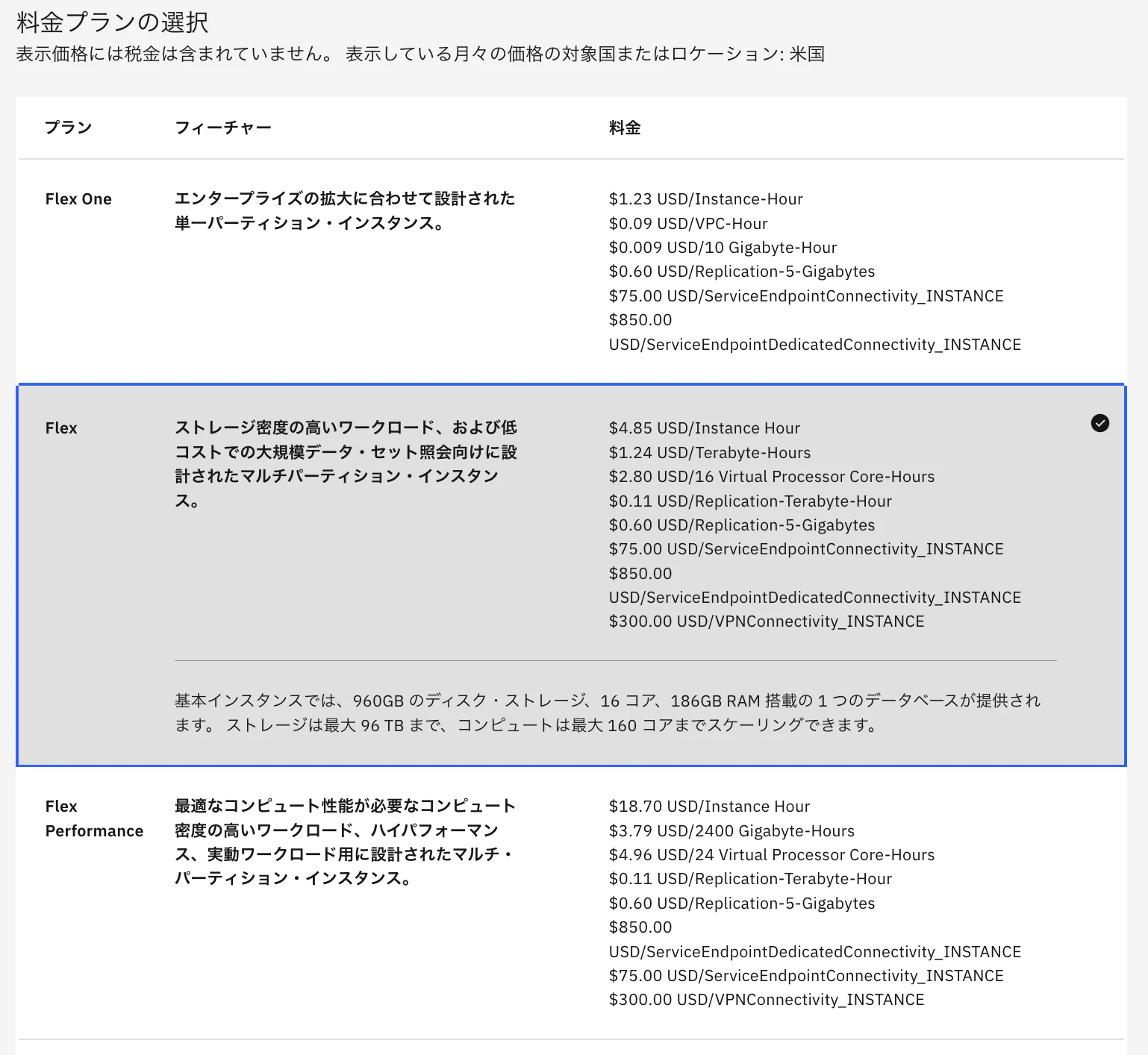The height and width of the screenshot is (1055, 1148).
Task: Click $4.85 USD/Instance Hour price
Action: click(705, 428)
